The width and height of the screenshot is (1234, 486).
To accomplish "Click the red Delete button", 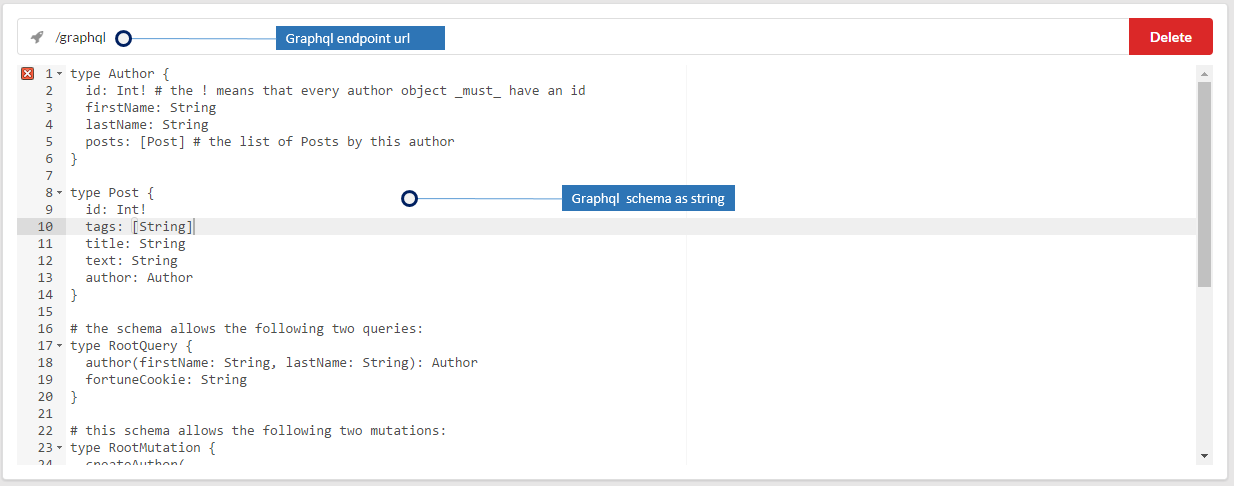I will tap(1170, 37).
